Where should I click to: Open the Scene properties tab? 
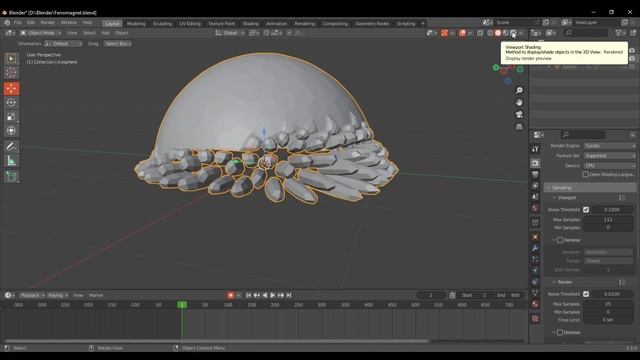pyautogui.click(x=536, y=197)
